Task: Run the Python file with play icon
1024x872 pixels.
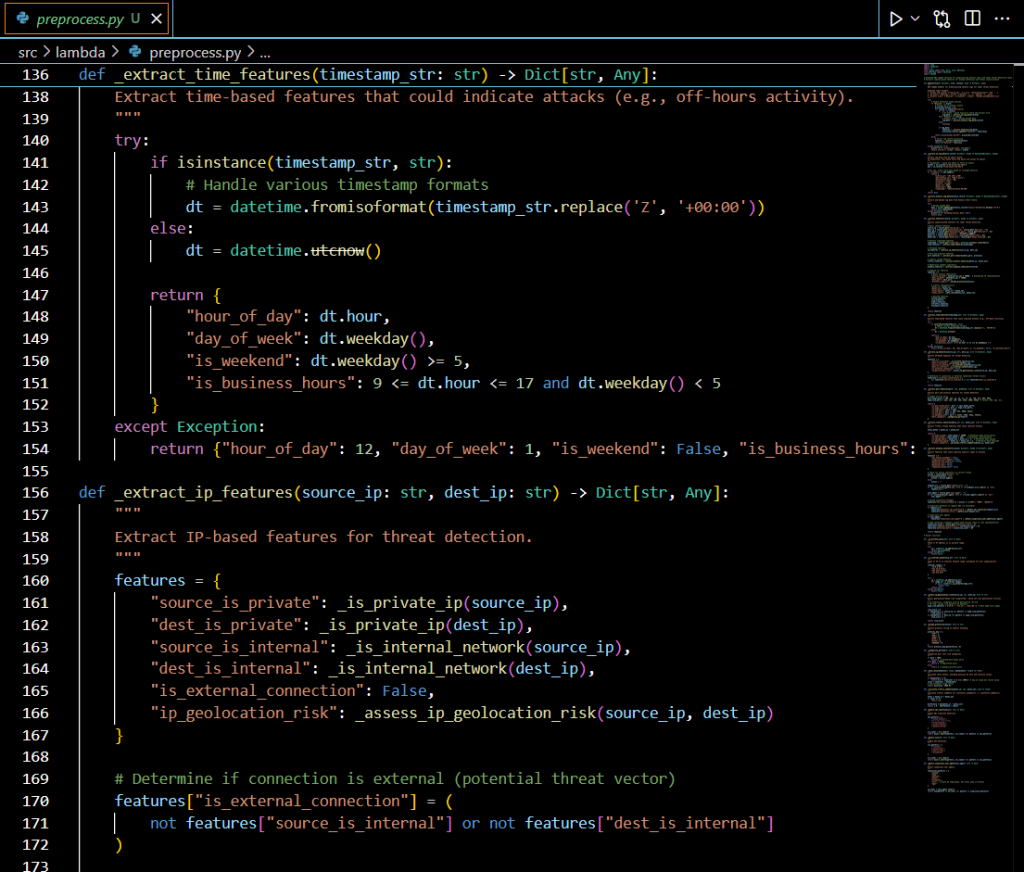Action: [x=895, y=19]
